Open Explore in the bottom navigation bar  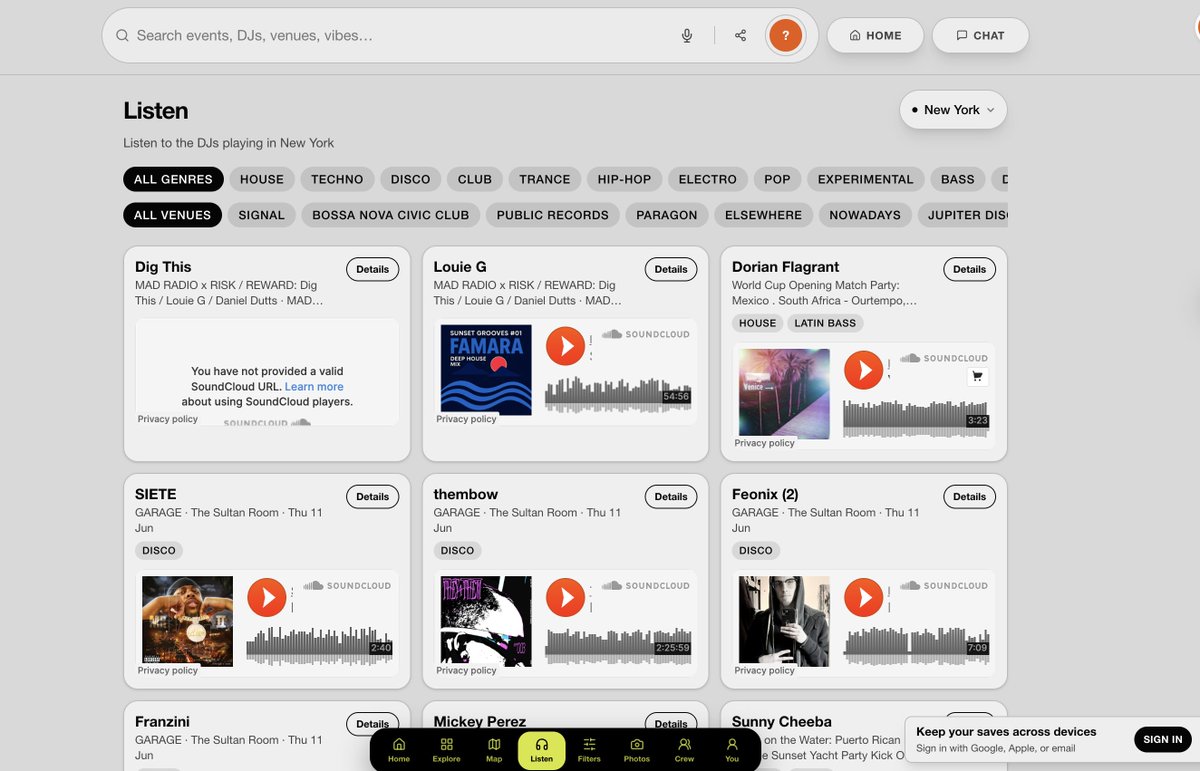point(446,750)
